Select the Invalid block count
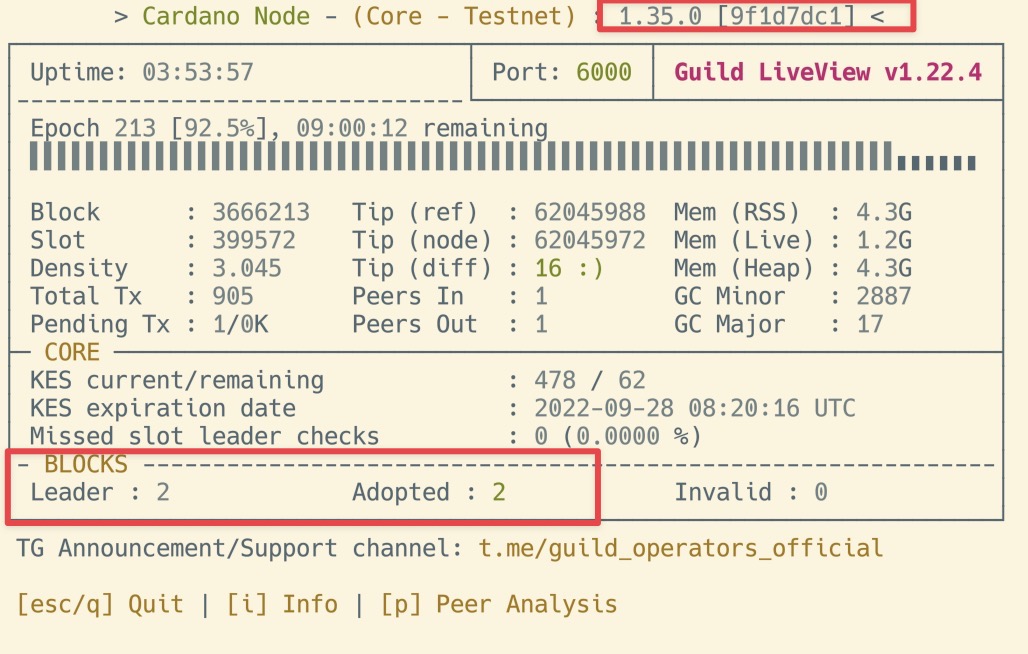This screenshot has height=654, width=1028. pos(821,493)
